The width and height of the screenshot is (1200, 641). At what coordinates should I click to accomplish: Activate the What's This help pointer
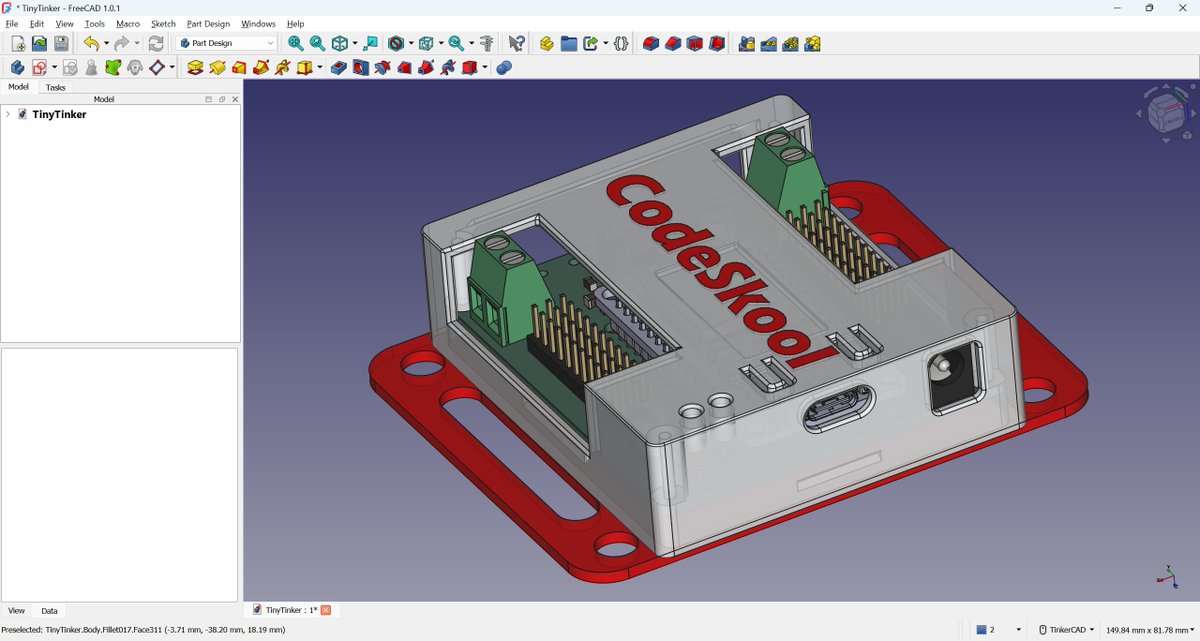[x=516, y=43]
